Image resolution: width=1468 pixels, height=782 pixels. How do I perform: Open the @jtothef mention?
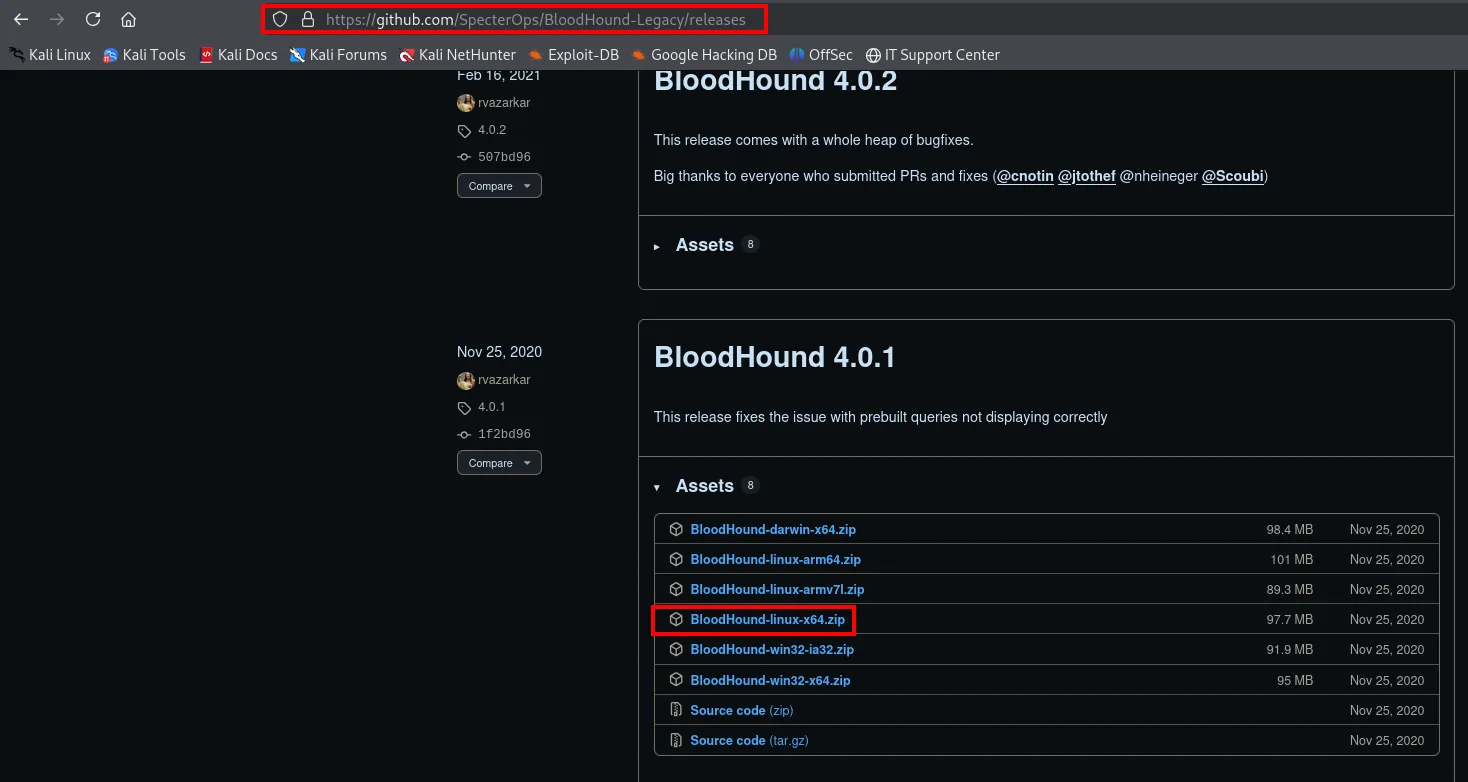[x=1087, y=176]
